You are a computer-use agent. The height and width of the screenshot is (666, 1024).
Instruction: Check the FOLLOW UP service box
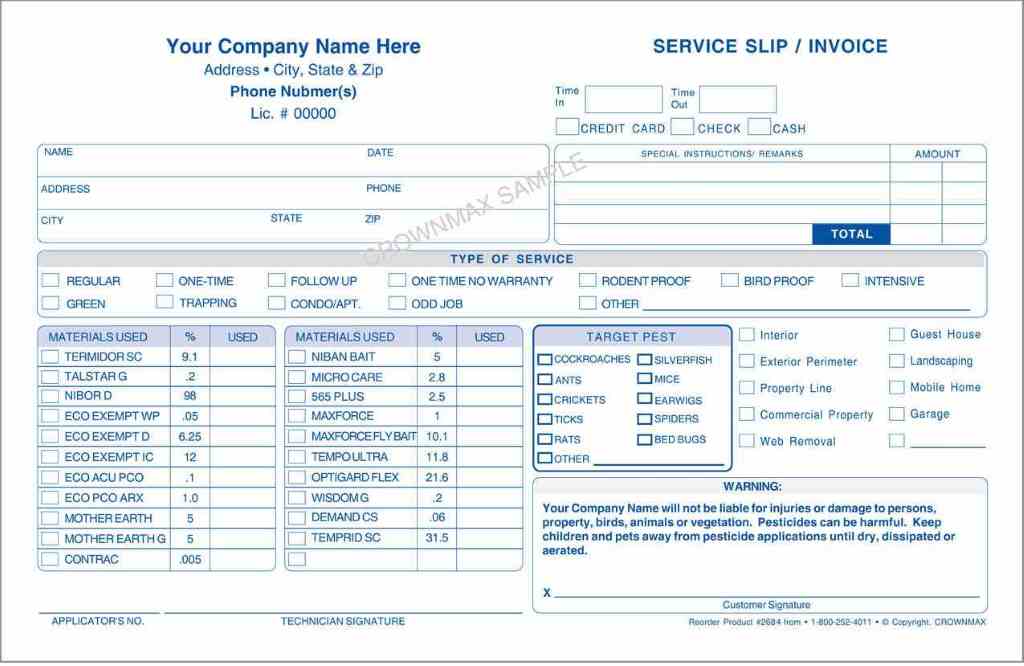[277, 280]
